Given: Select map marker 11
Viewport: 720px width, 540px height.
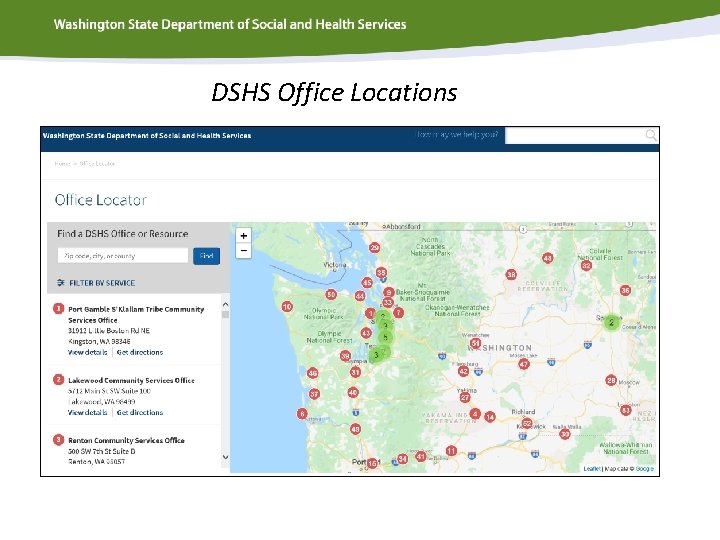Looking at the screenshot, I should coord(451,451).
